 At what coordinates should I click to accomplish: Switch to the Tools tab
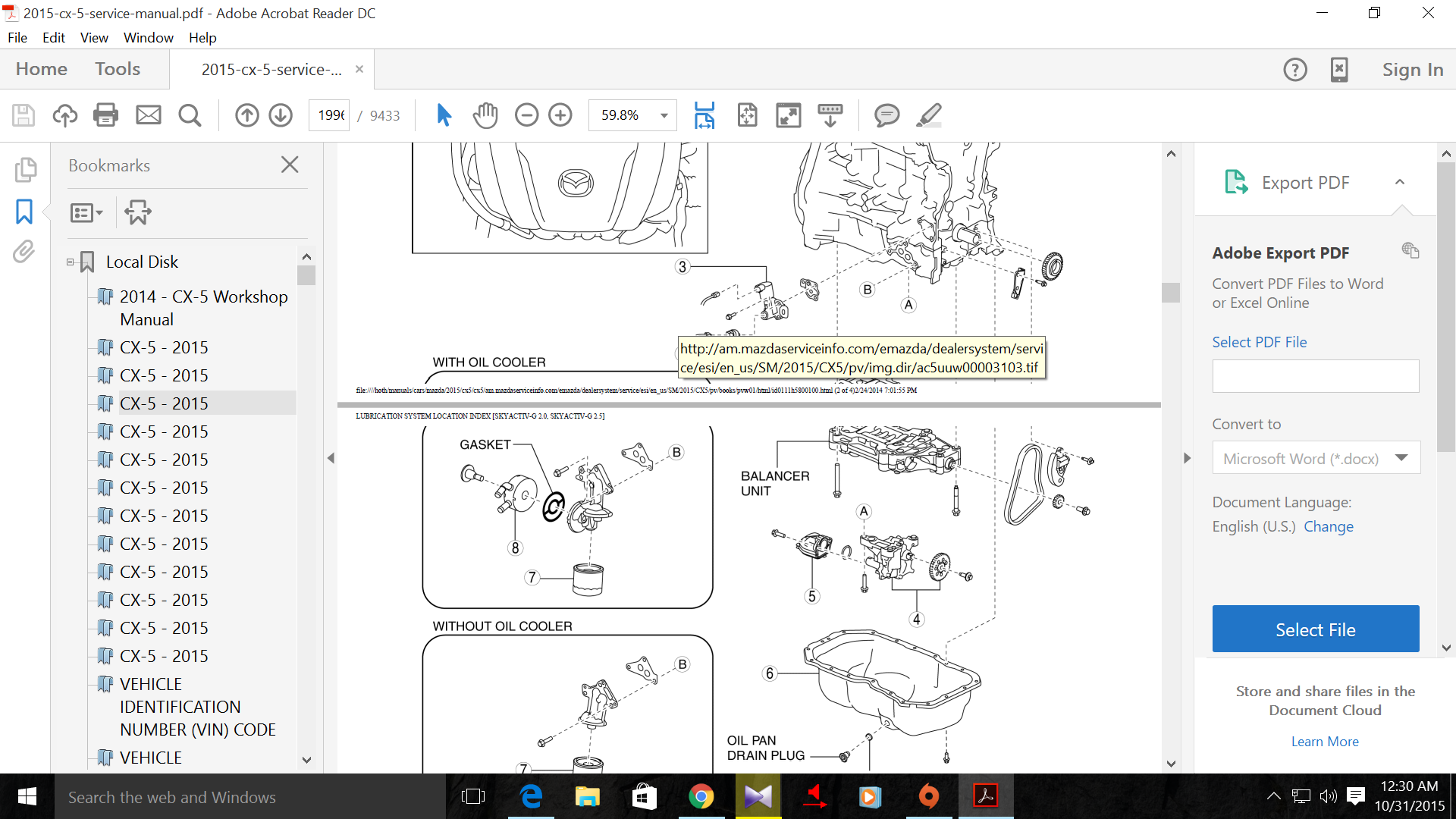(118, 69)
